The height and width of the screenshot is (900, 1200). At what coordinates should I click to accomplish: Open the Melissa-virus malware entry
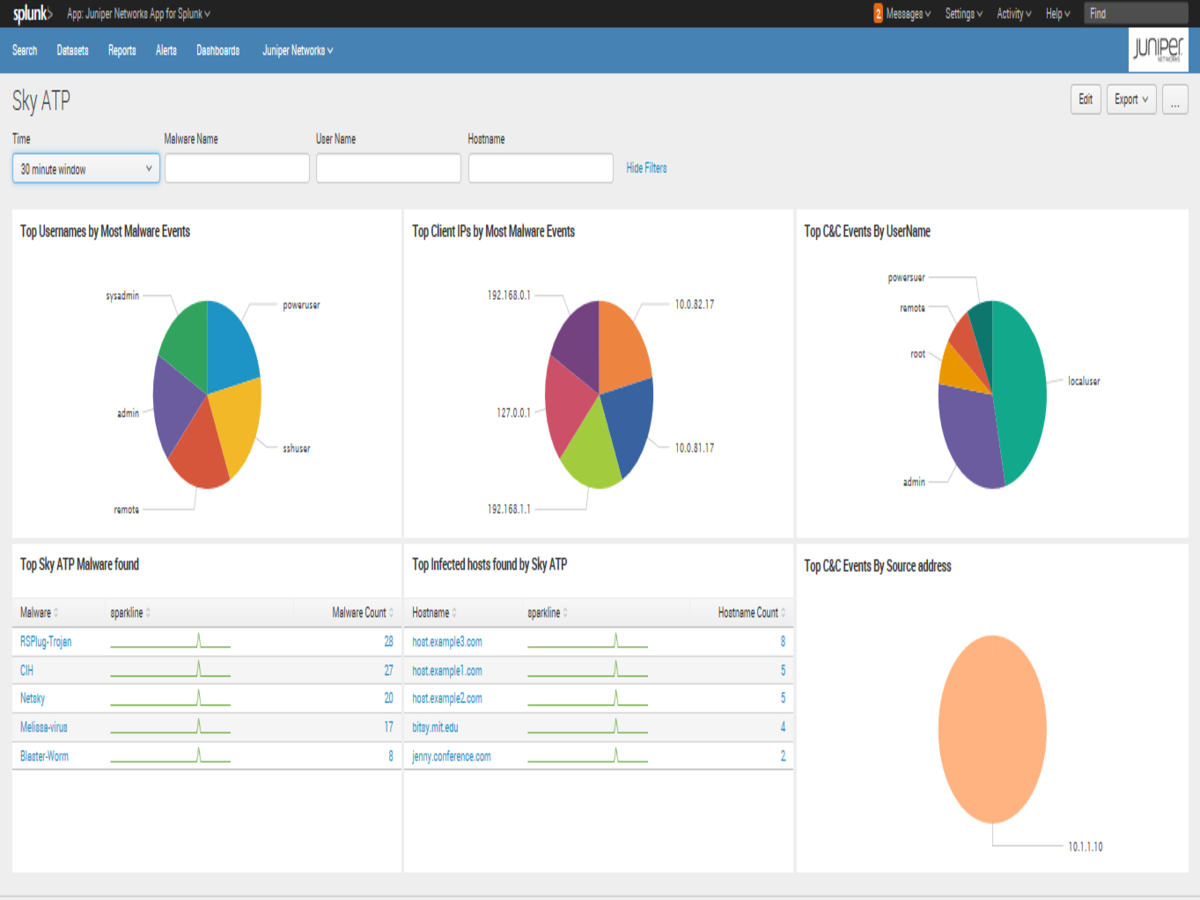(44, 727)
